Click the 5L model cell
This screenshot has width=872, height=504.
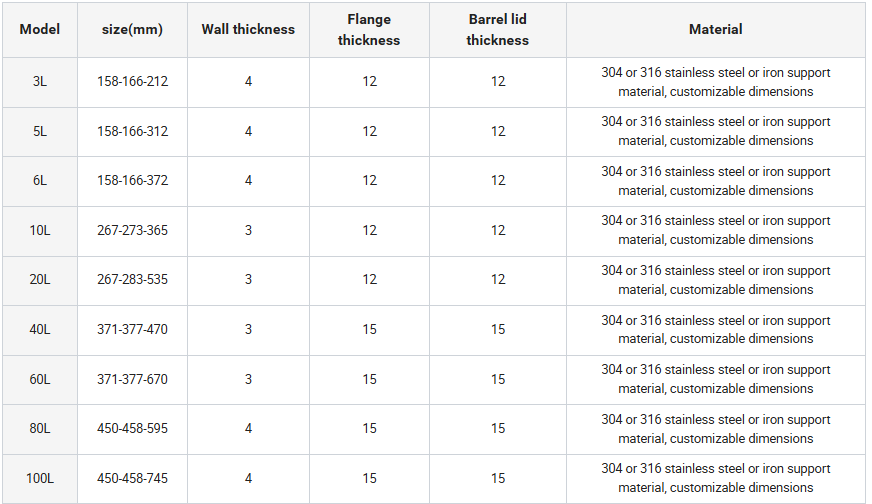40,131
